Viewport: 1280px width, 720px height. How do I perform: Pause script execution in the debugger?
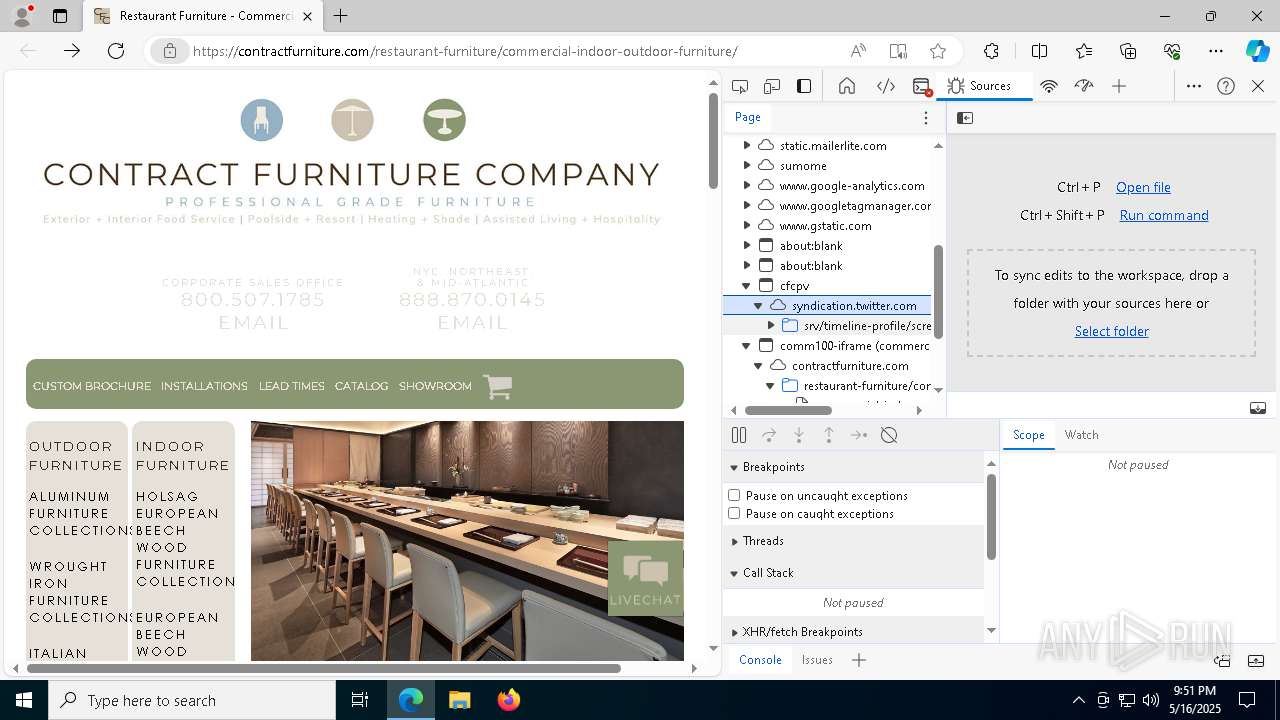739,435
